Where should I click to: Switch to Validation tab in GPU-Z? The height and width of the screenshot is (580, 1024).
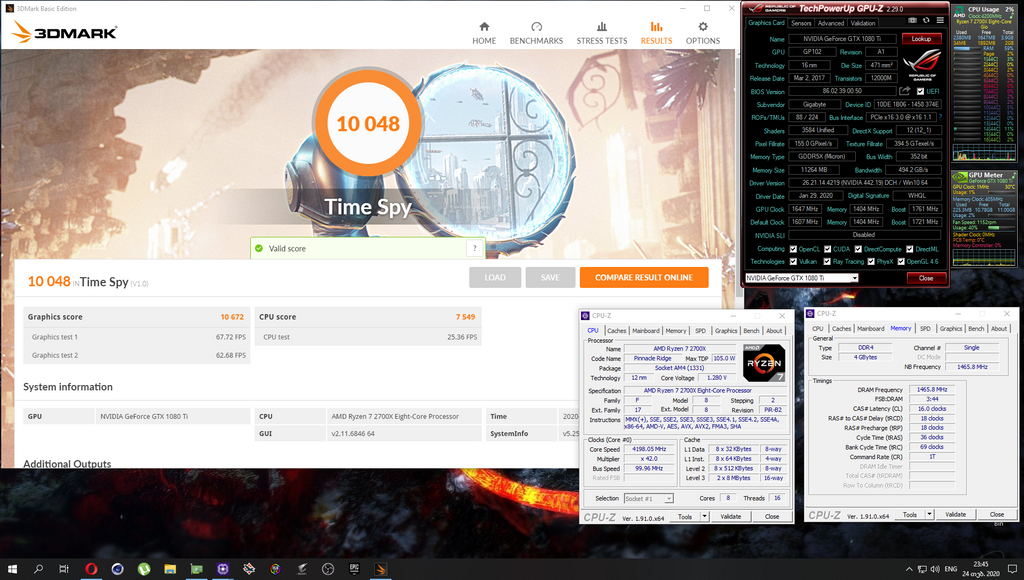click(863, 23)
